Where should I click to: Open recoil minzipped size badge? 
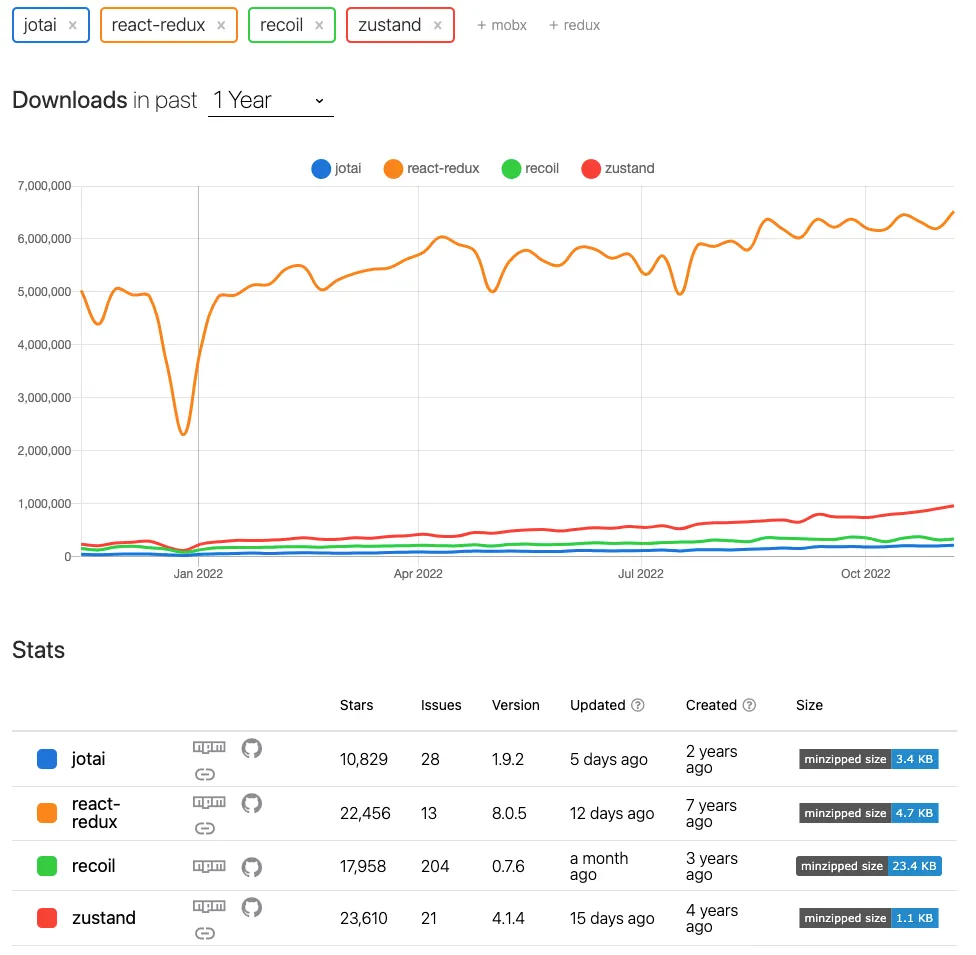868,866
